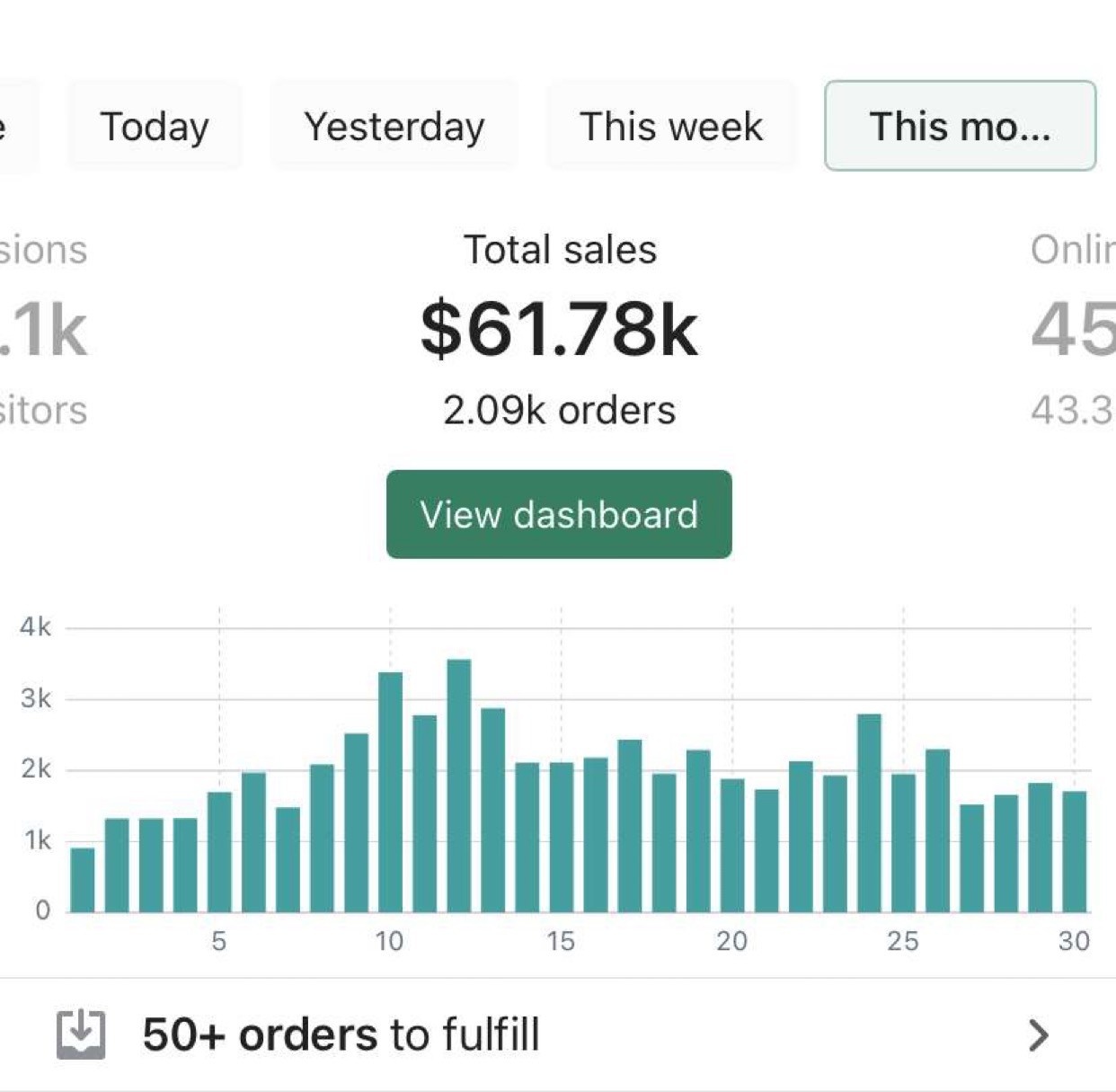Select the cut-off tab left of Today
The height and width of the screenshot is (1092, 1116).
(16, 126)
